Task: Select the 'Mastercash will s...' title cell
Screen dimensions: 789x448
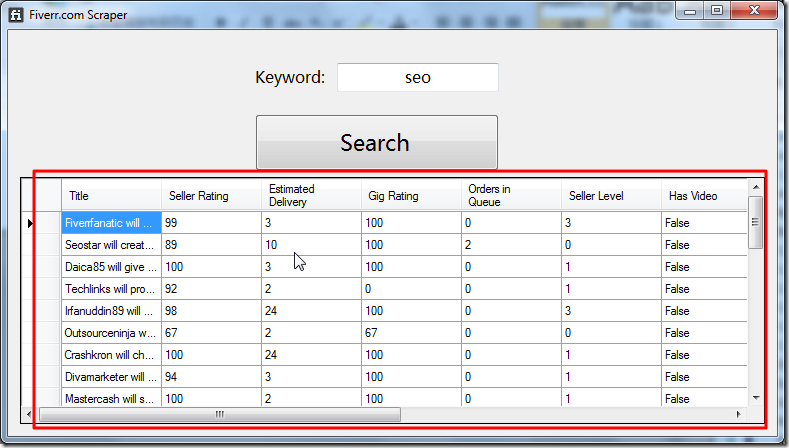Action: [x=111, y=397]
